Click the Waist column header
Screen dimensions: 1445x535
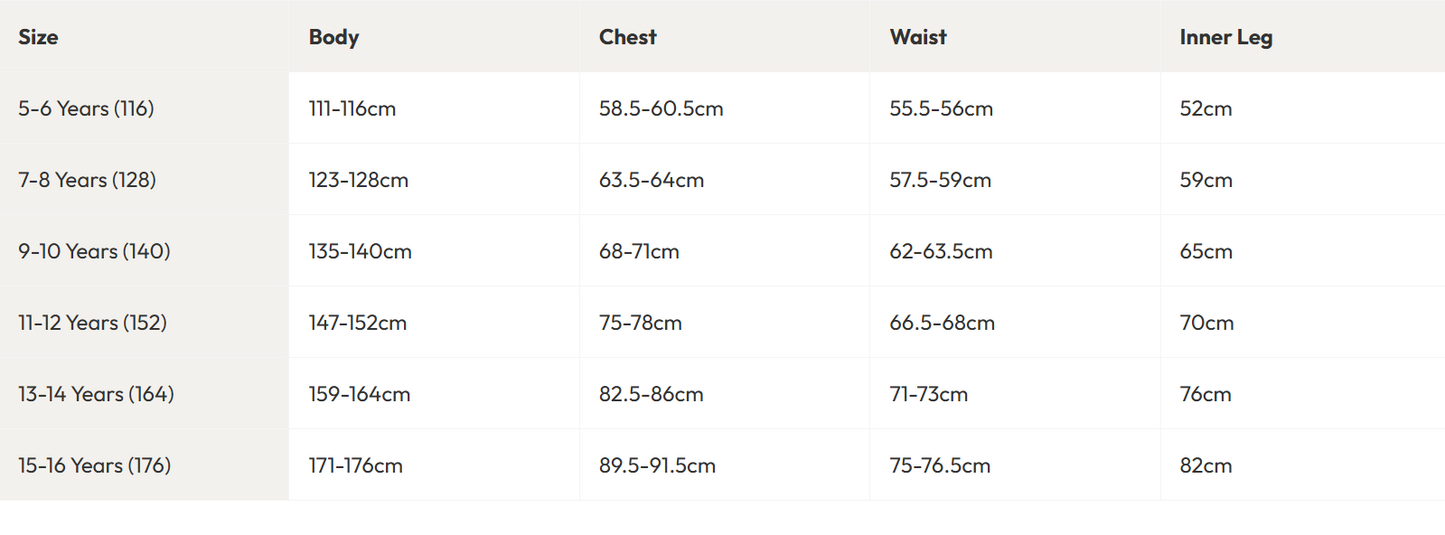click(918, 37)
